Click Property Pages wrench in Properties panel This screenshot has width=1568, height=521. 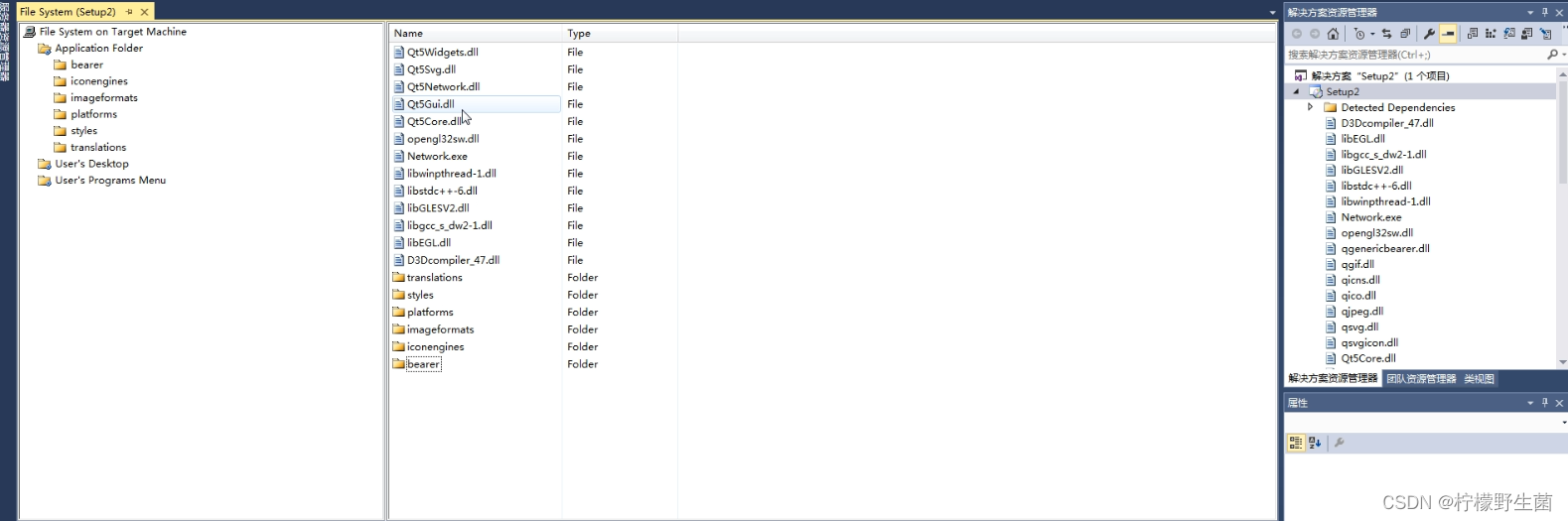[1339, 443]
